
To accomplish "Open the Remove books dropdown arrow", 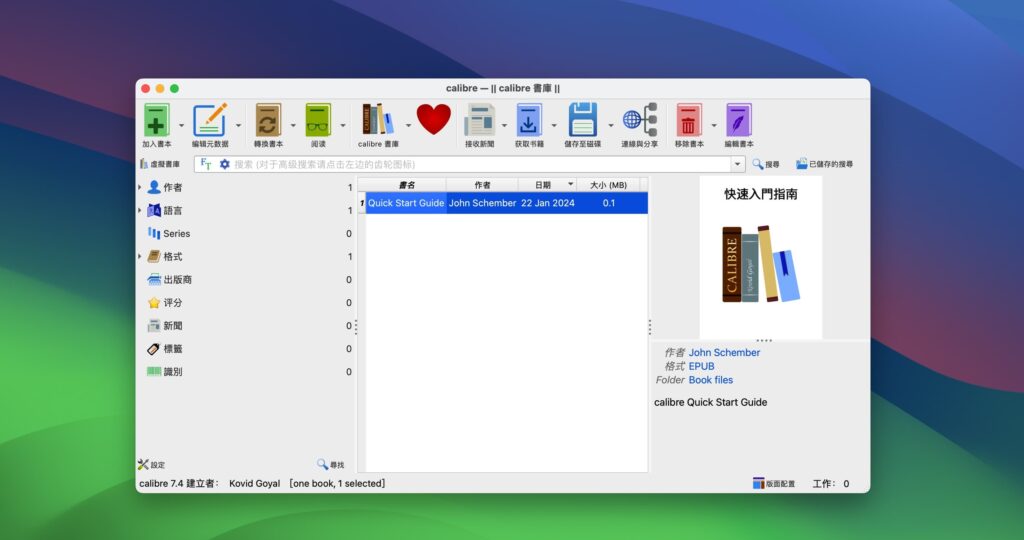I will pos(714,125).
